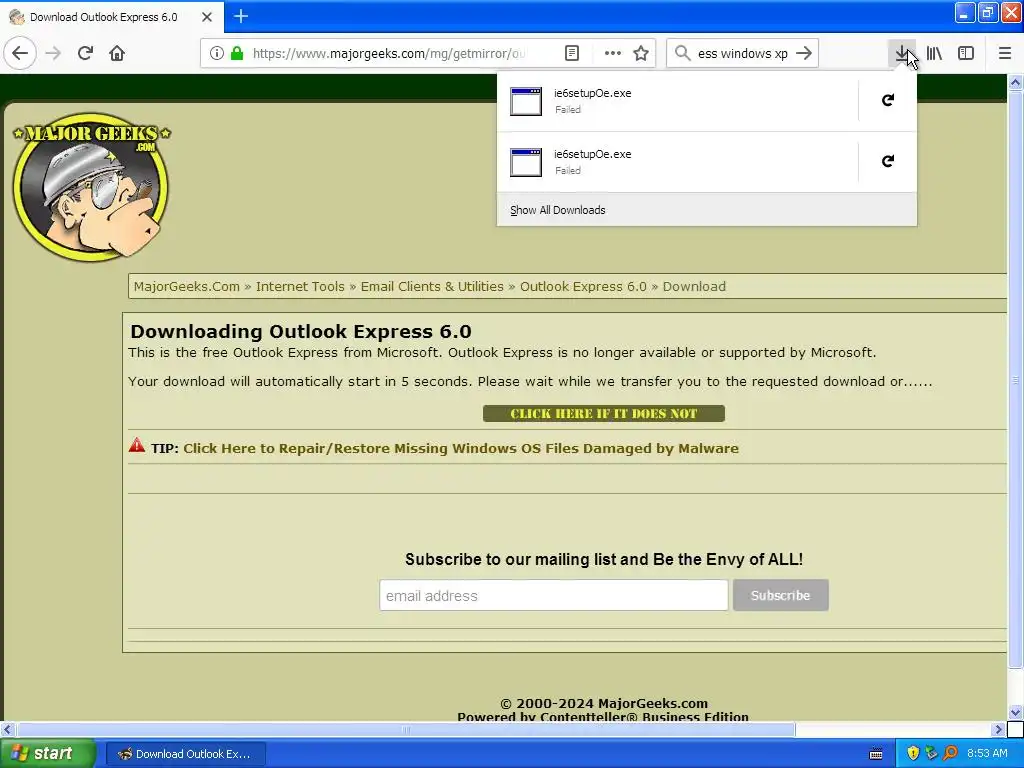Retry the second failed ie6setupOe.exe download
Viewport: 1024px width, 768px height.
(888, 161)
